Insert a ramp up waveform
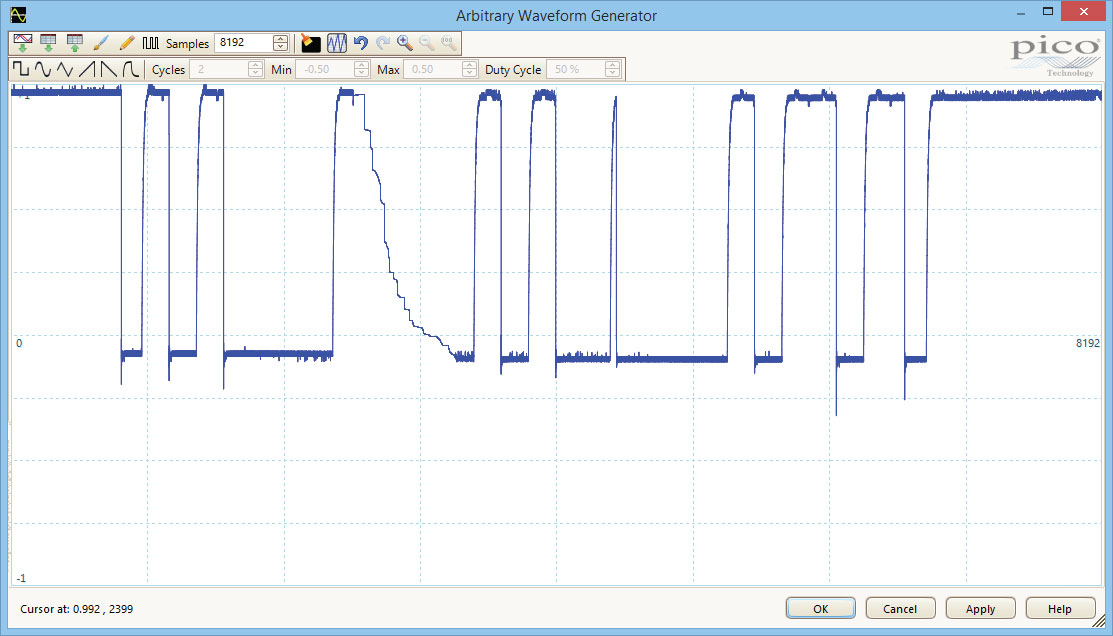This screenshot has height=636, width=1113. [x=88, y=69]
